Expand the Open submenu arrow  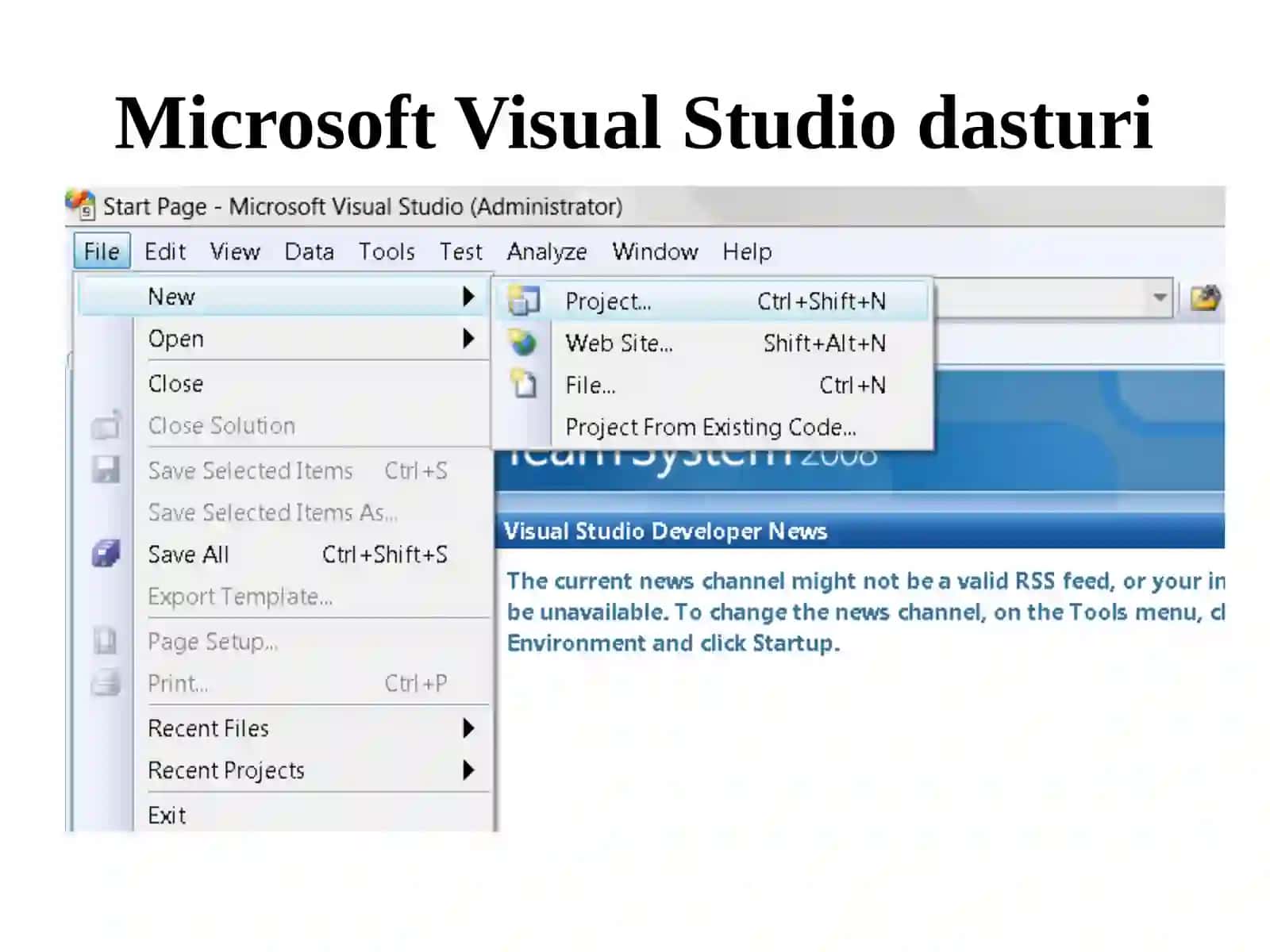point(468,339)
